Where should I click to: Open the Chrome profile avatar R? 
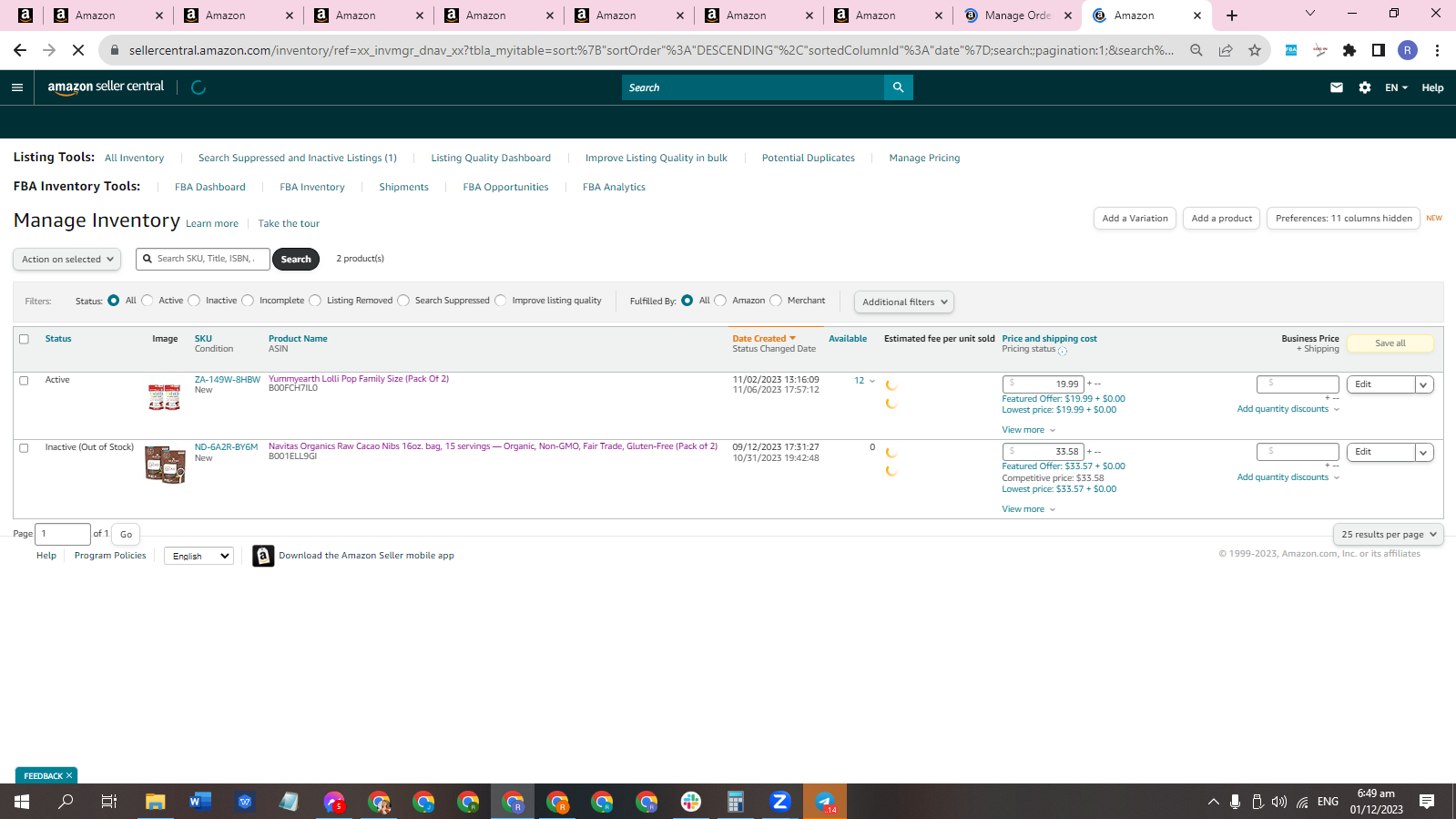tap(1408, 50)
